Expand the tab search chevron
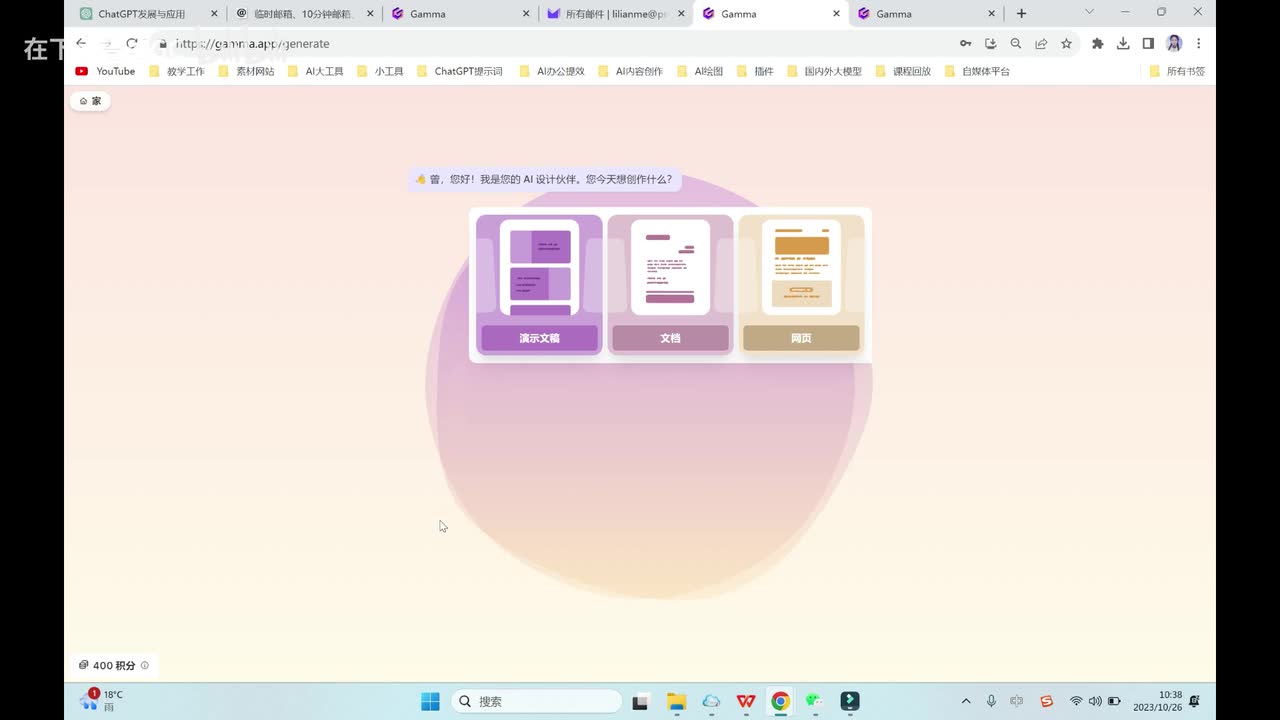1280x720 pixels. pos(1089,12)
